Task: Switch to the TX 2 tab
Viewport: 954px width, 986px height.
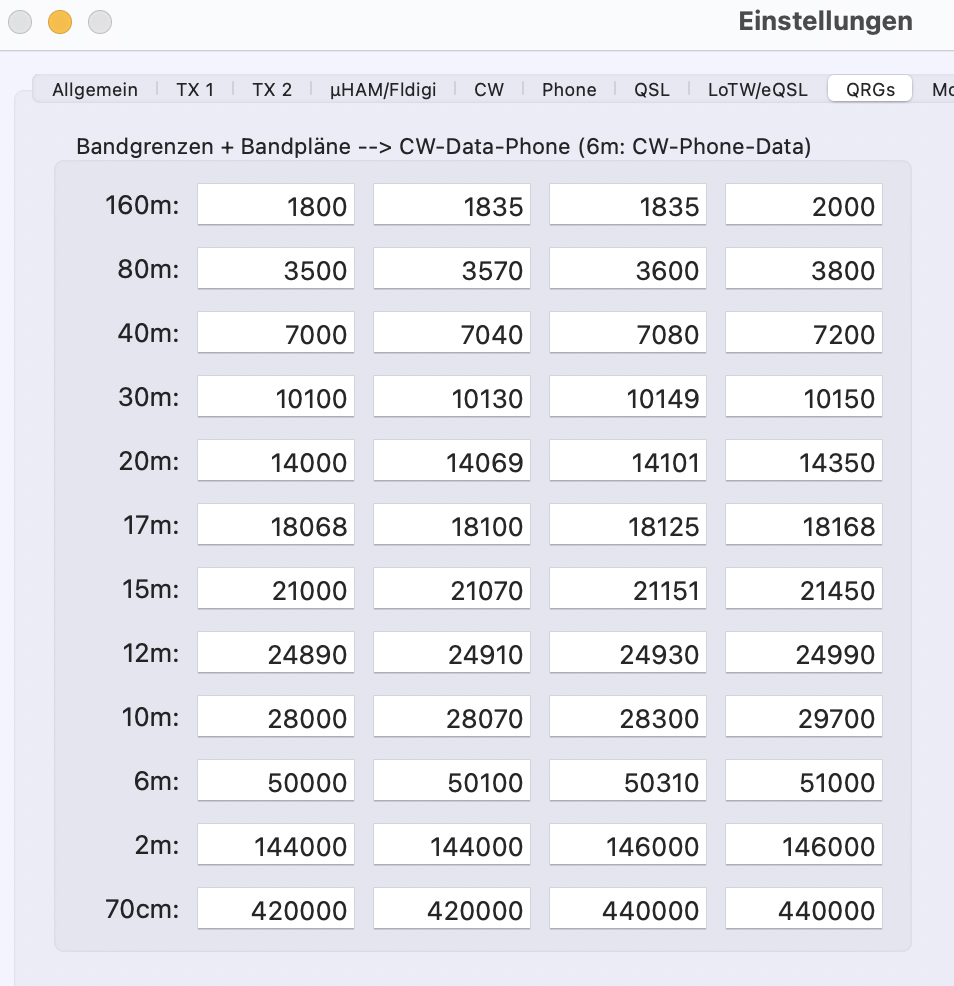Action: (x=272, y=90)
